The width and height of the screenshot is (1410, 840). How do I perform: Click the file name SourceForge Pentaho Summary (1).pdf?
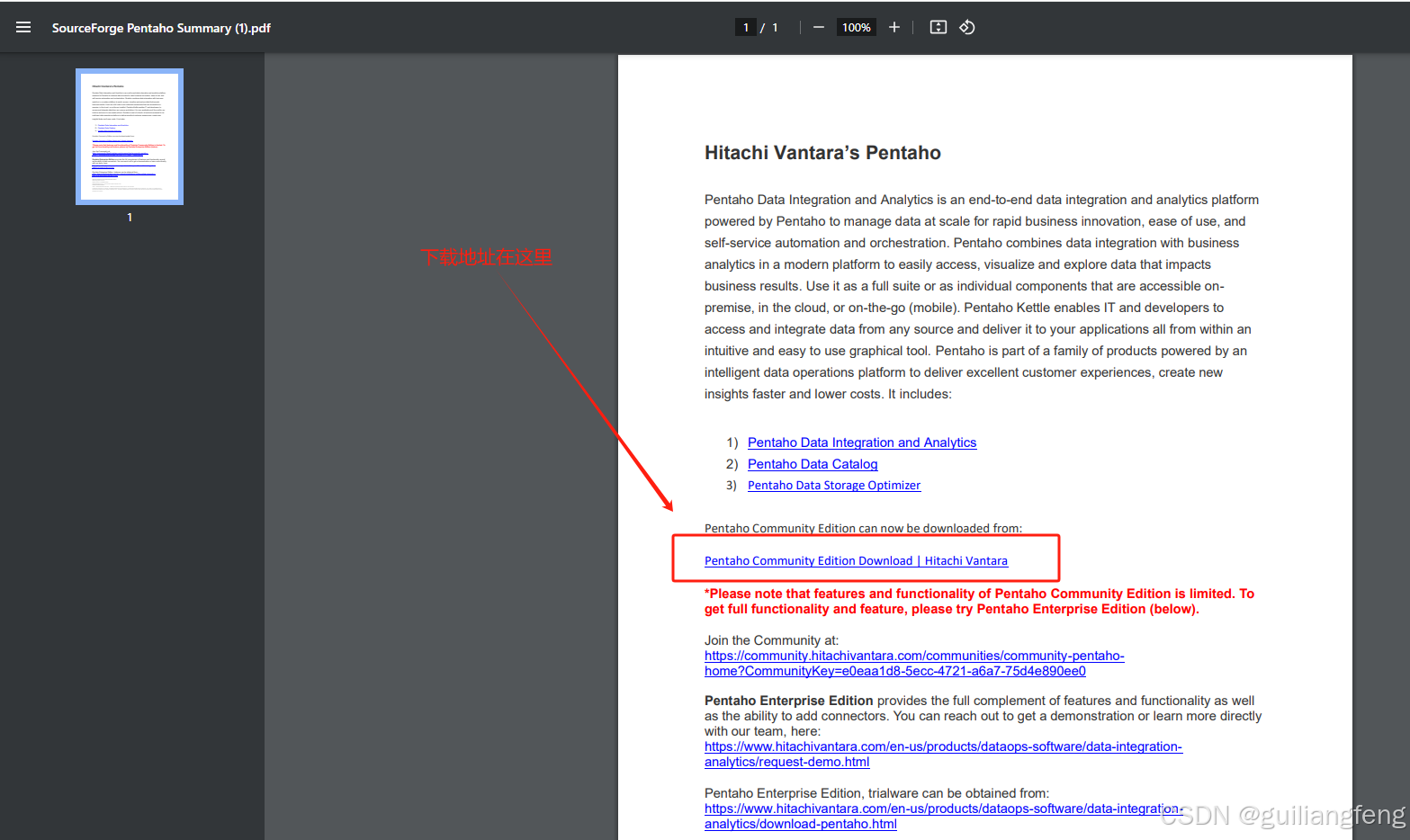(161, 28)
